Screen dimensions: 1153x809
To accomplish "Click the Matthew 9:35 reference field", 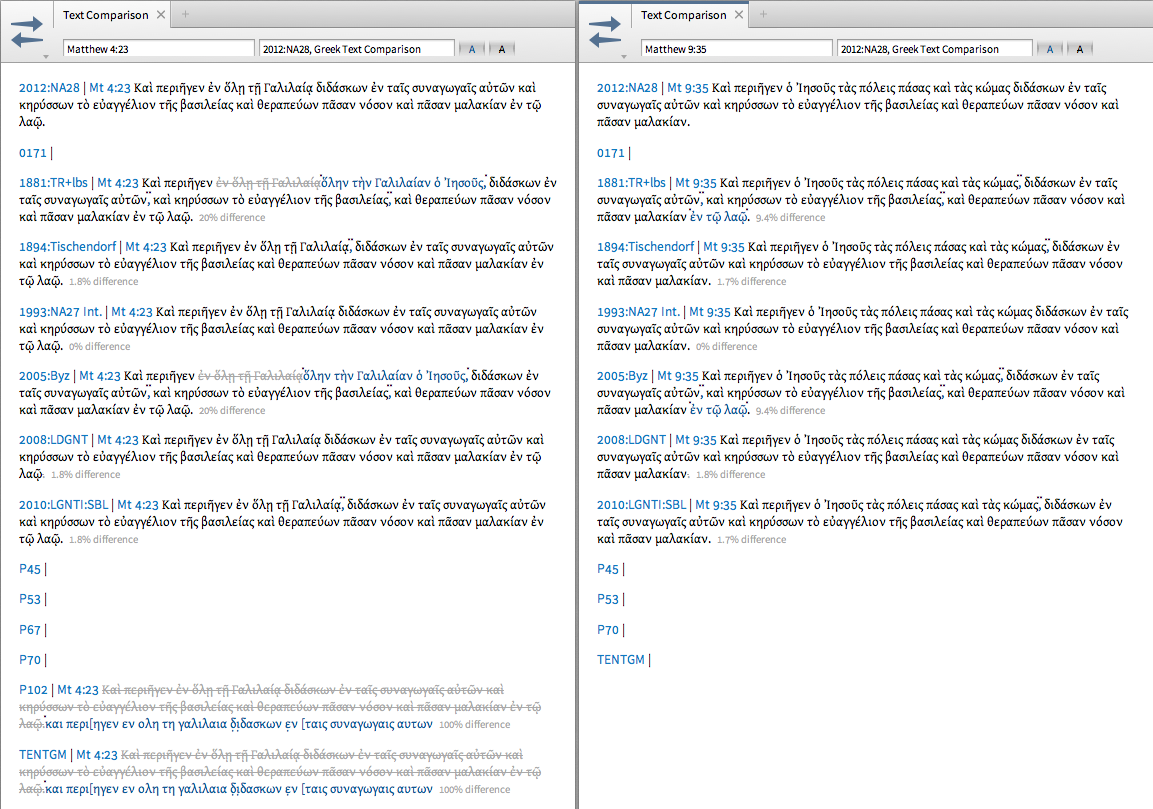I will pos(737,49).
